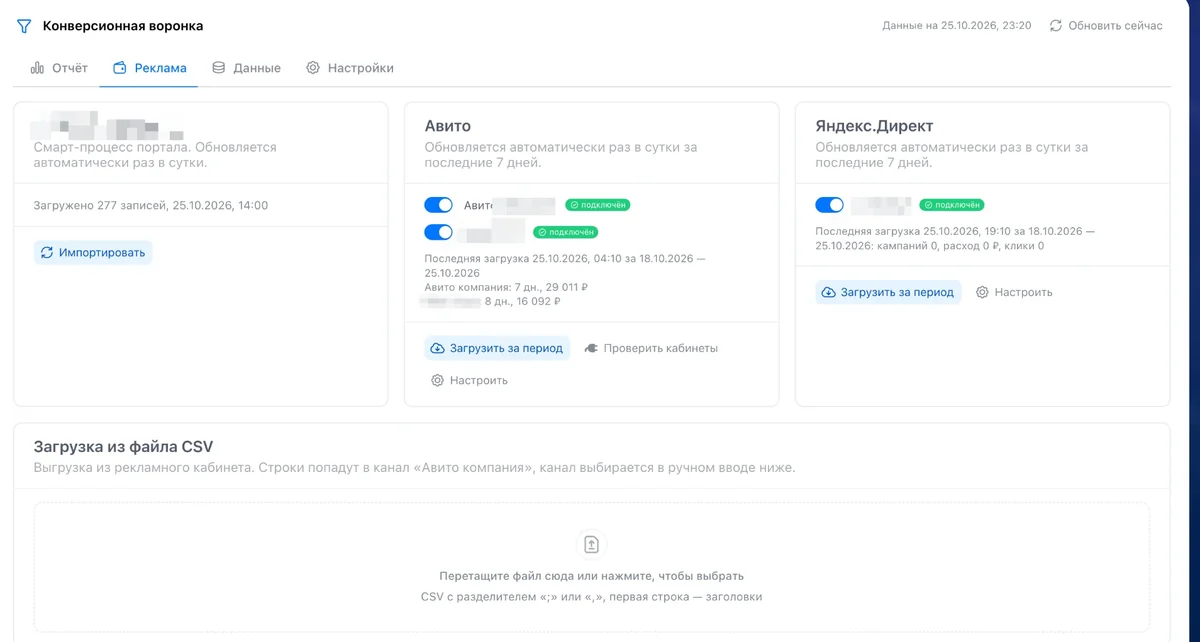Click Настроить link in Авито card
The height and width of the screenshot is (642, 1200).
point(469,380)
